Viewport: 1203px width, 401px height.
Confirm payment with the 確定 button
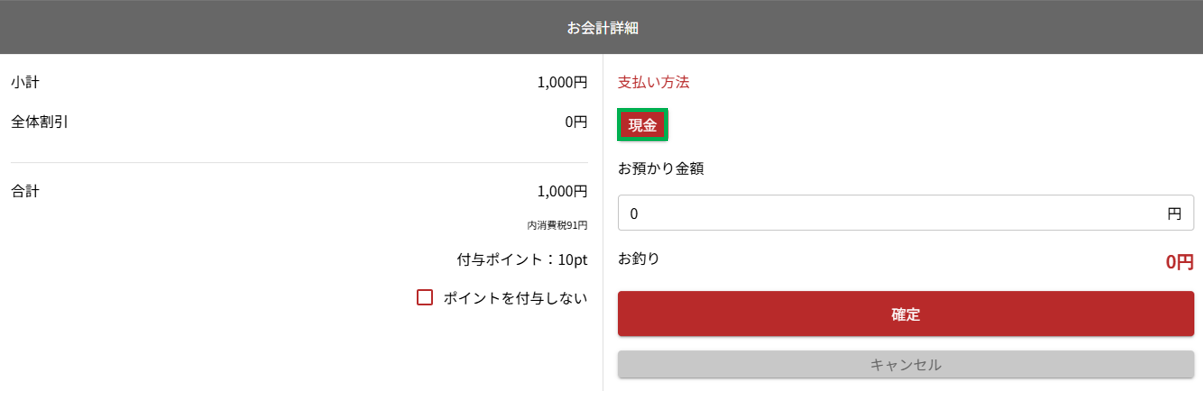[x=906, y=314]
